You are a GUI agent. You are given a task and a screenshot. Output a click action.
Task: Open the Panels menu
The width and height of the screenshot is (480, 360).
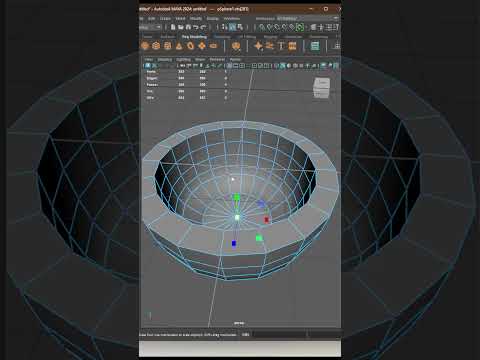point(235,59)
